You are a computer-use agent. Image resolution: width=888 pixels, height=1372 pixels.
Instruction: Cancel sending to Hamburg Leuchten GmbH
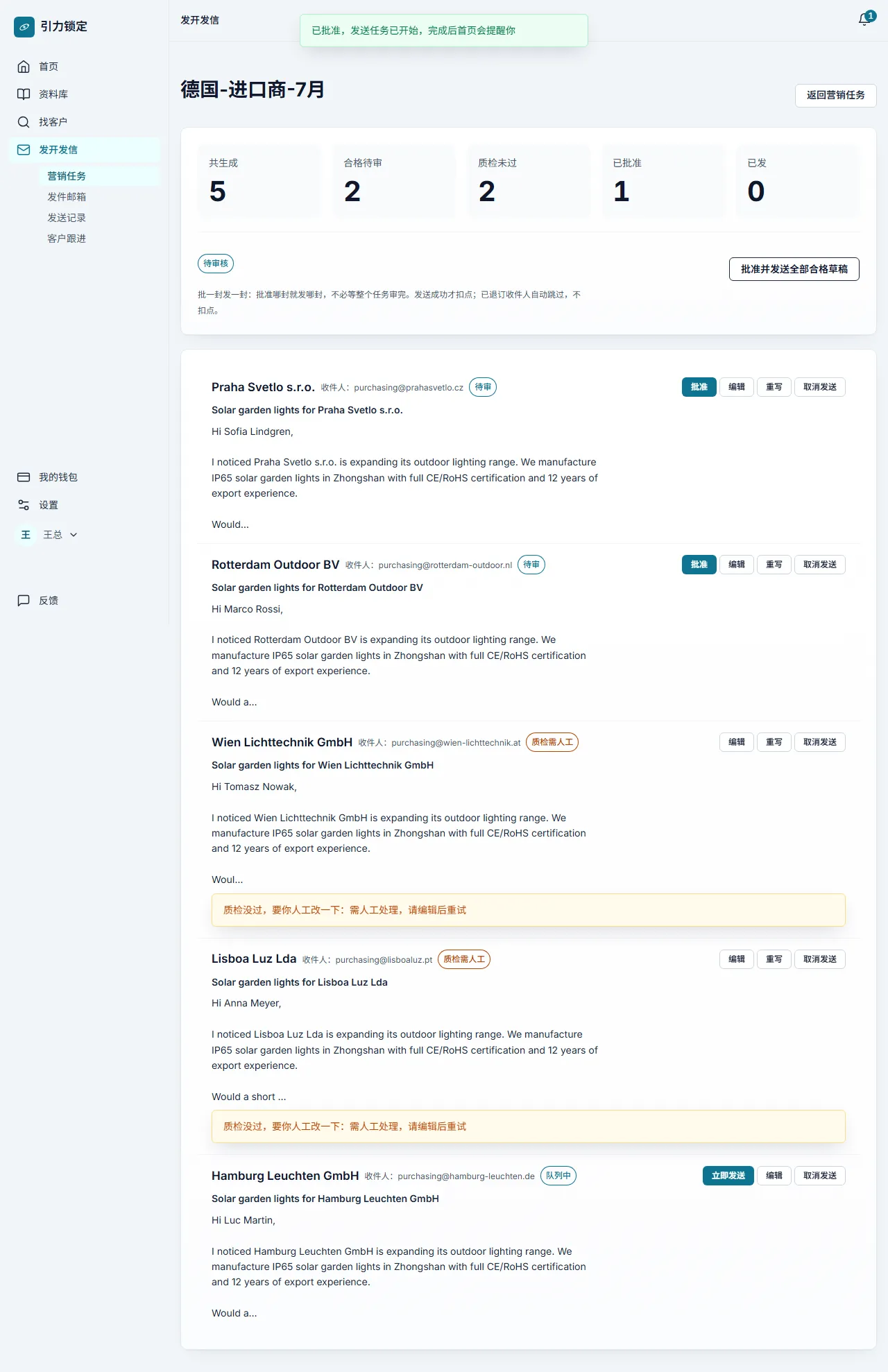click(820, 1176)
